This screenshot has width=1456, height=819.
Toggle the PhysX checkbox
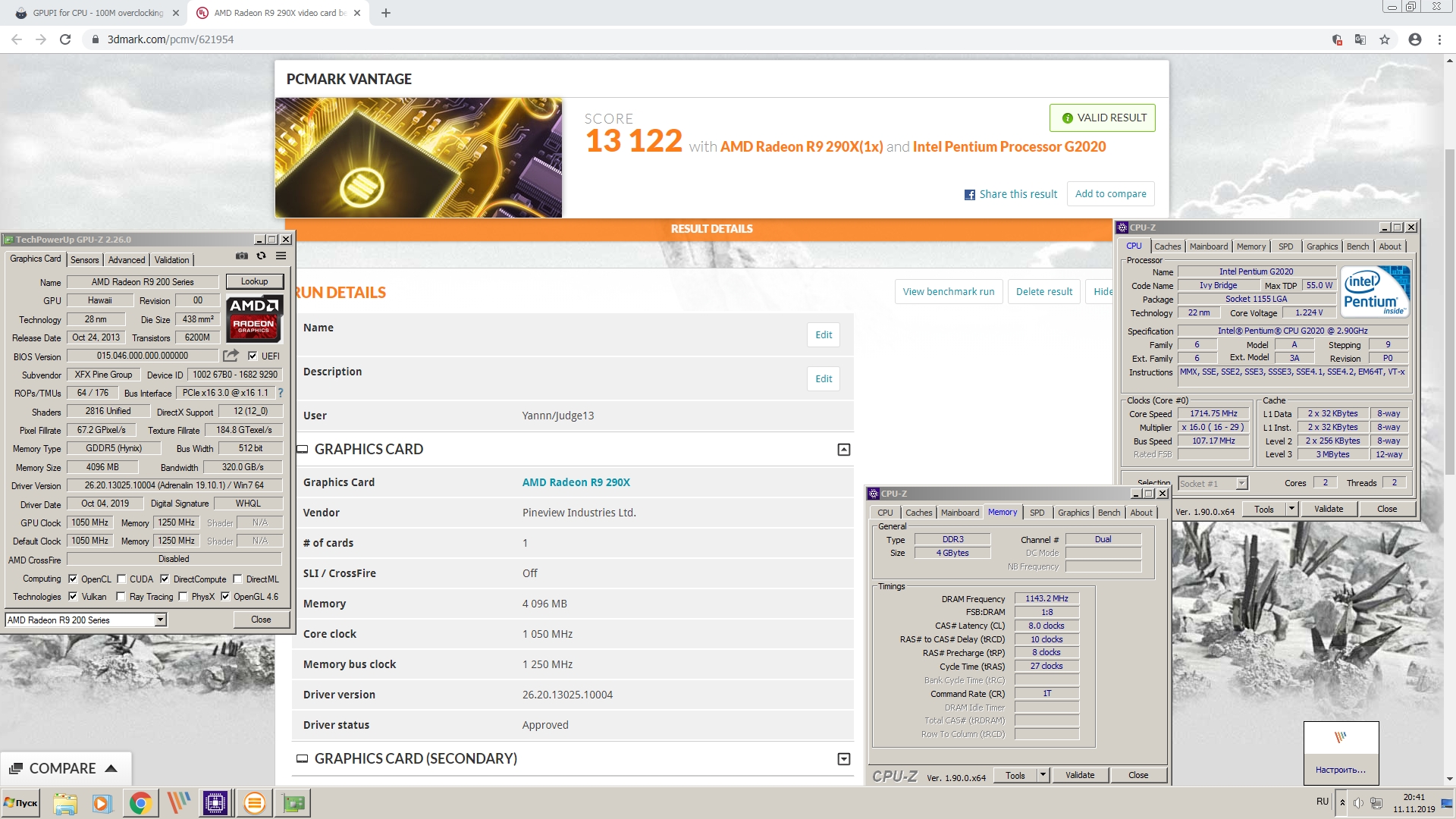coord(183,597)
